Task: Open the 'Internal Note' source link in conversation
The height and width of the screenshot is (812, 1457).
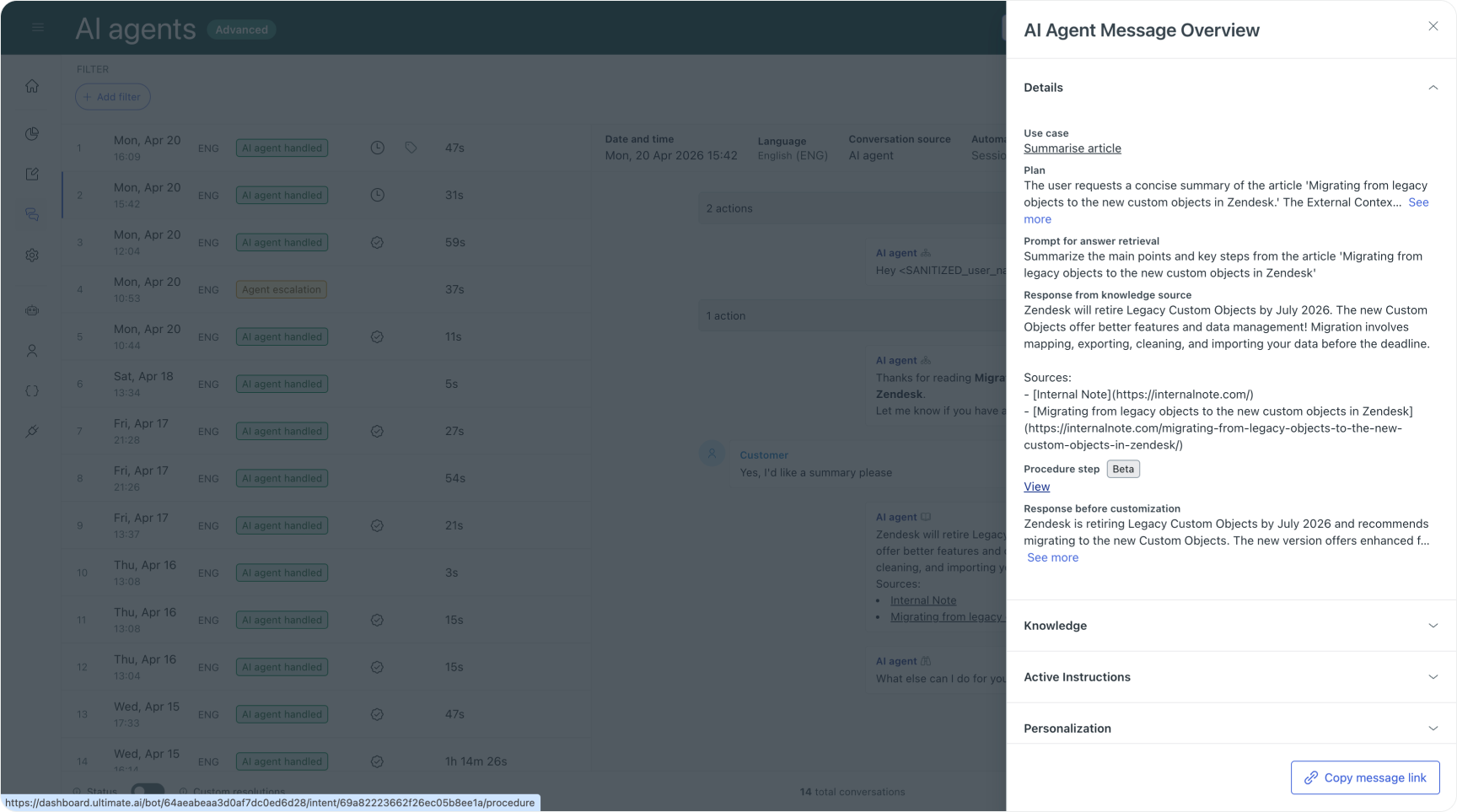Action: [923, 600]
